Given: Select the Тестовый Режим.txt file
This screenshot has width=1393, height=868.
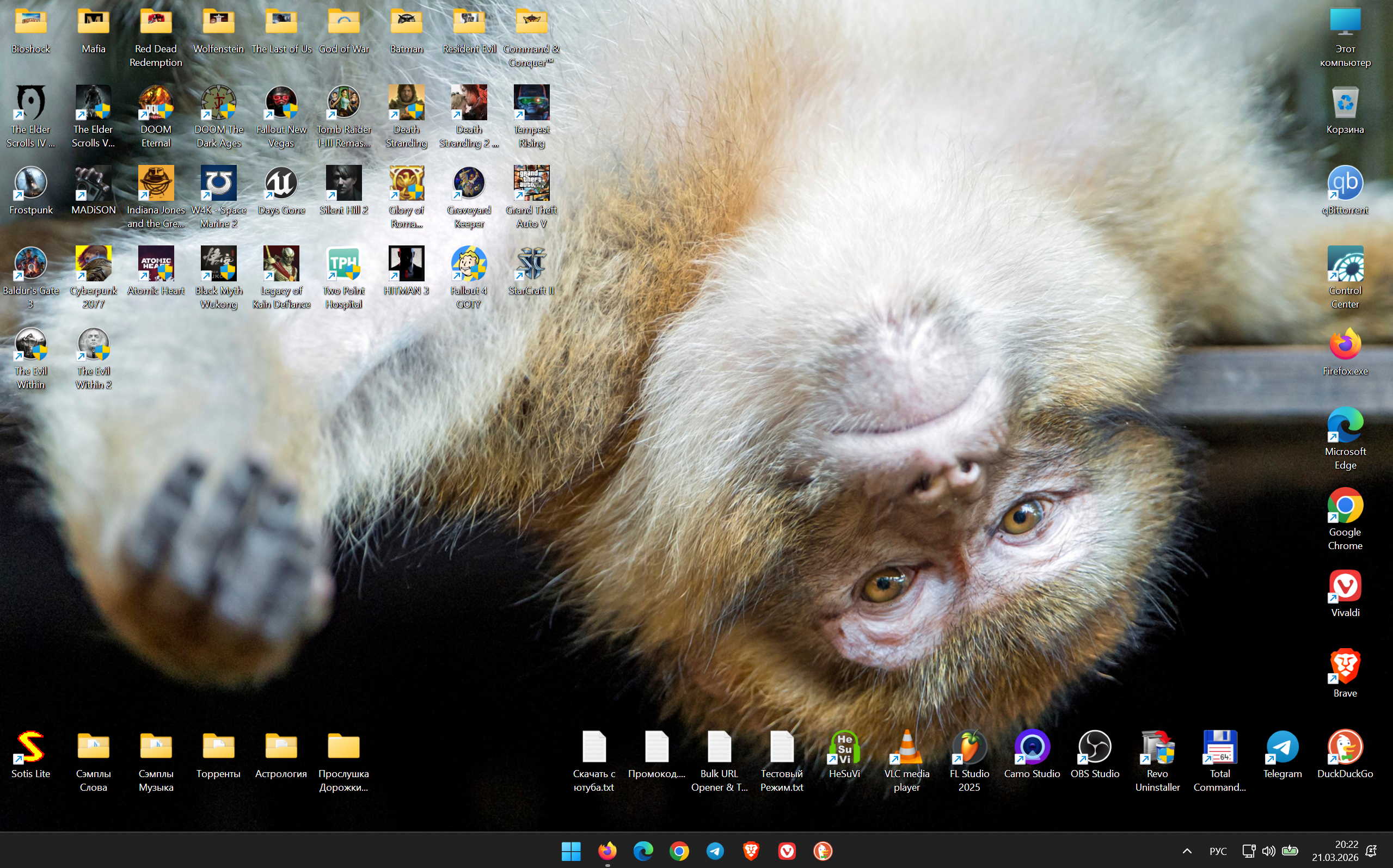Looking at the screenshot, I should 782,747.
